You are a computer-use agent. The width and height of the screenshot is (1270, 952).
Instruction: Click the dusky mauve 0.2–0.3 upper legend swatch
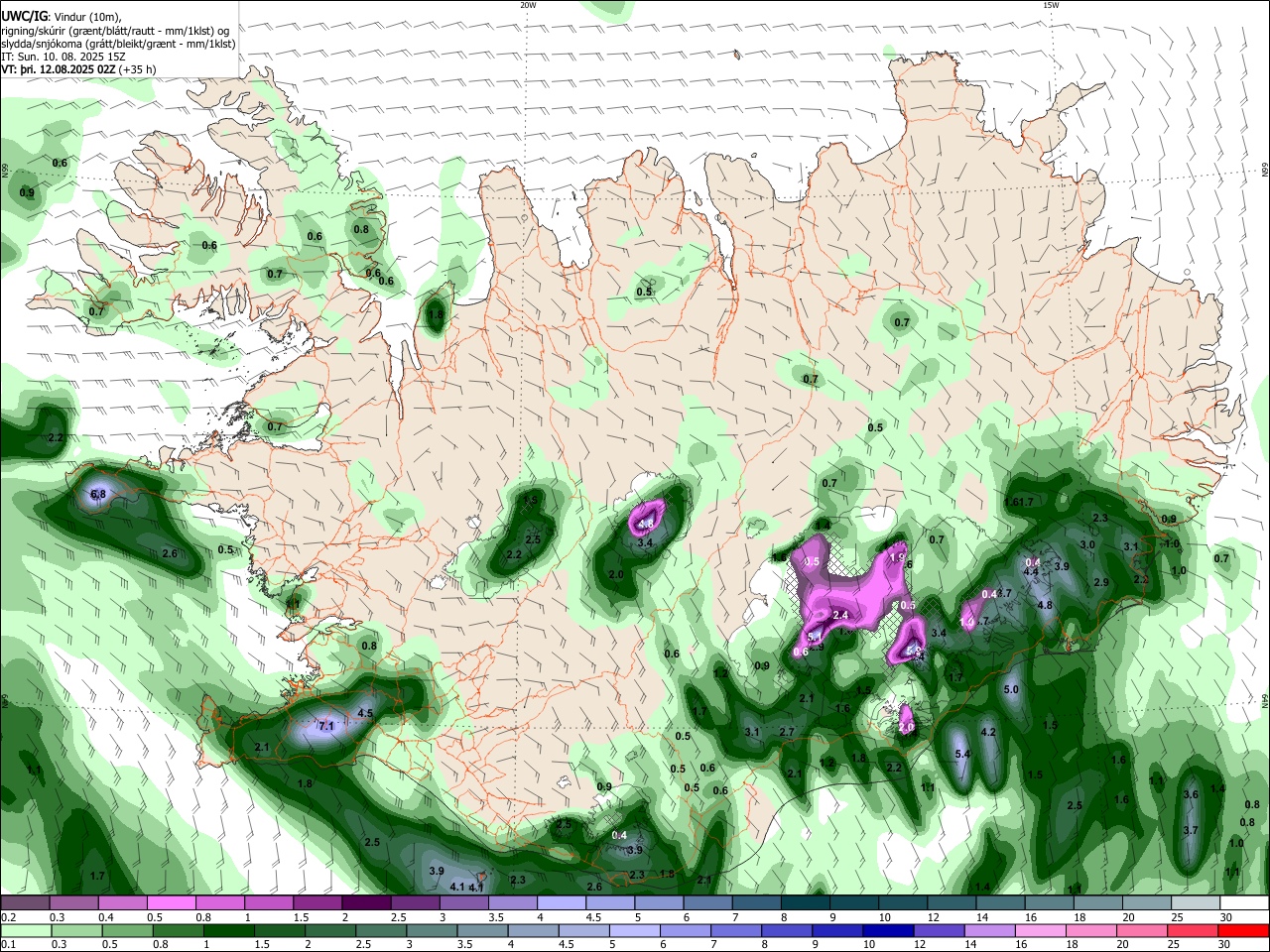[x=25, y=903]
